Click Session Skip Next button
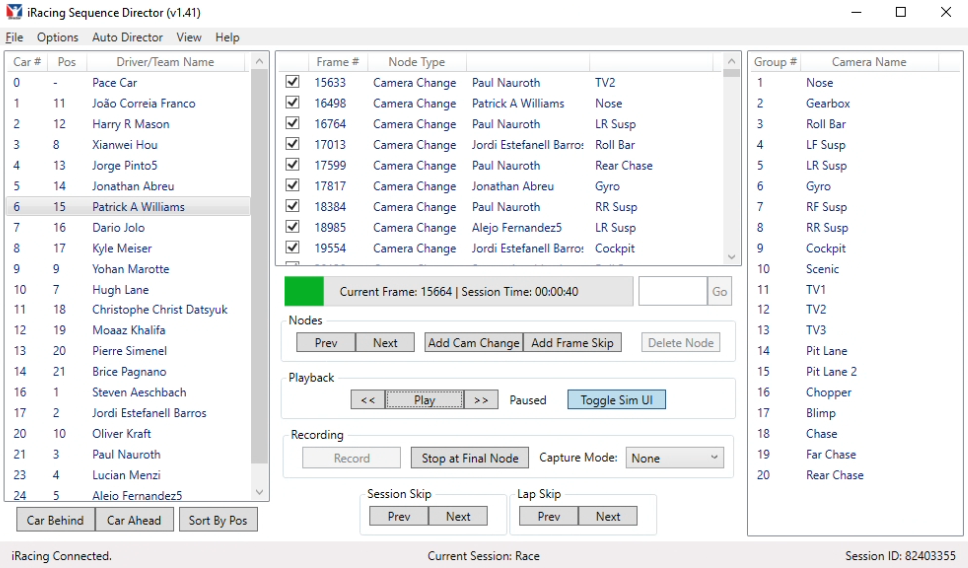The height and width of the screenshot is (568, 968). click(x=458, y=516)
